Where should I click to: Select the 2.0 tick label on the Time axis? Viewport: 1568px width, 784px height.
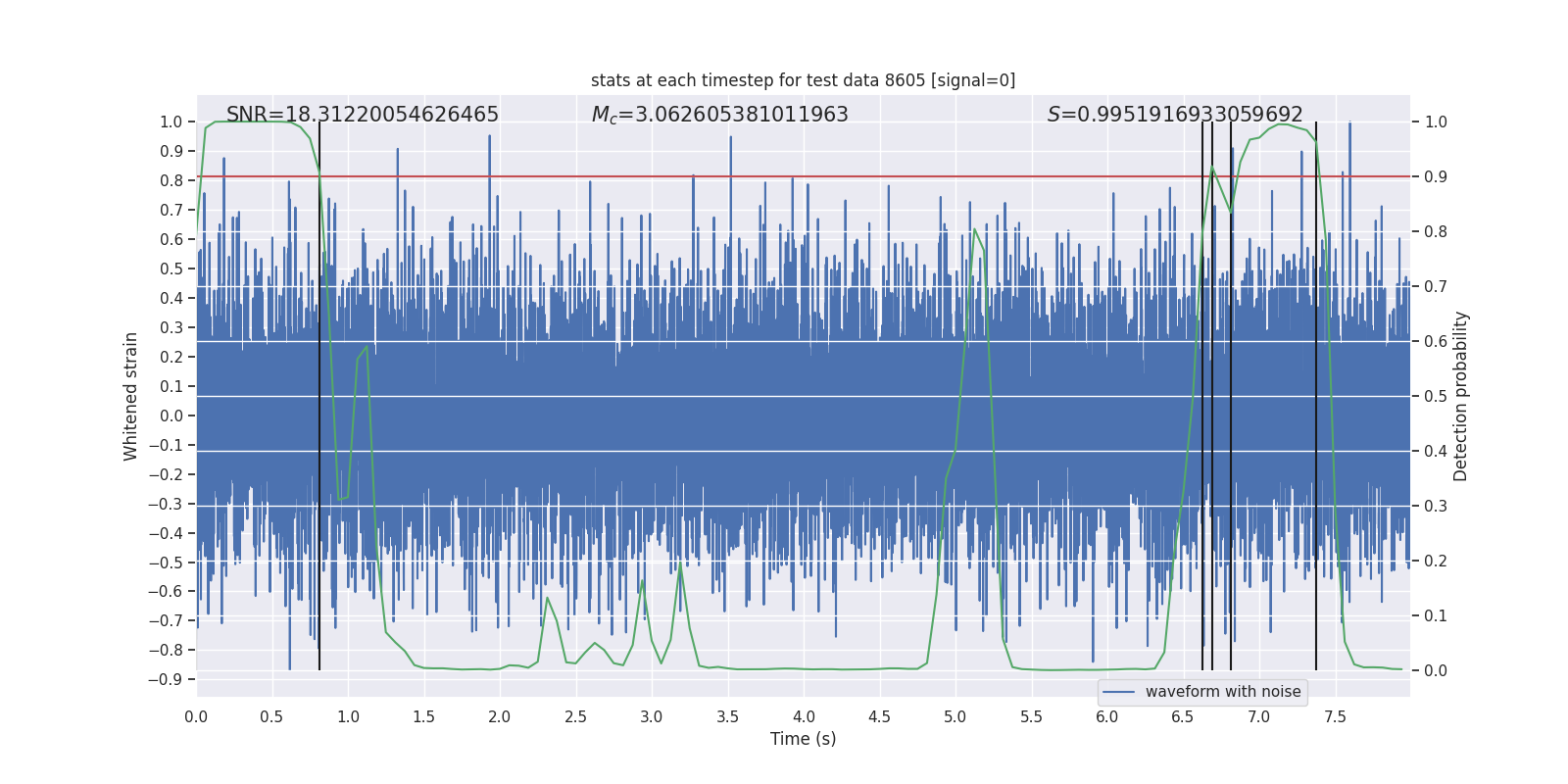(x=500, y=716)
